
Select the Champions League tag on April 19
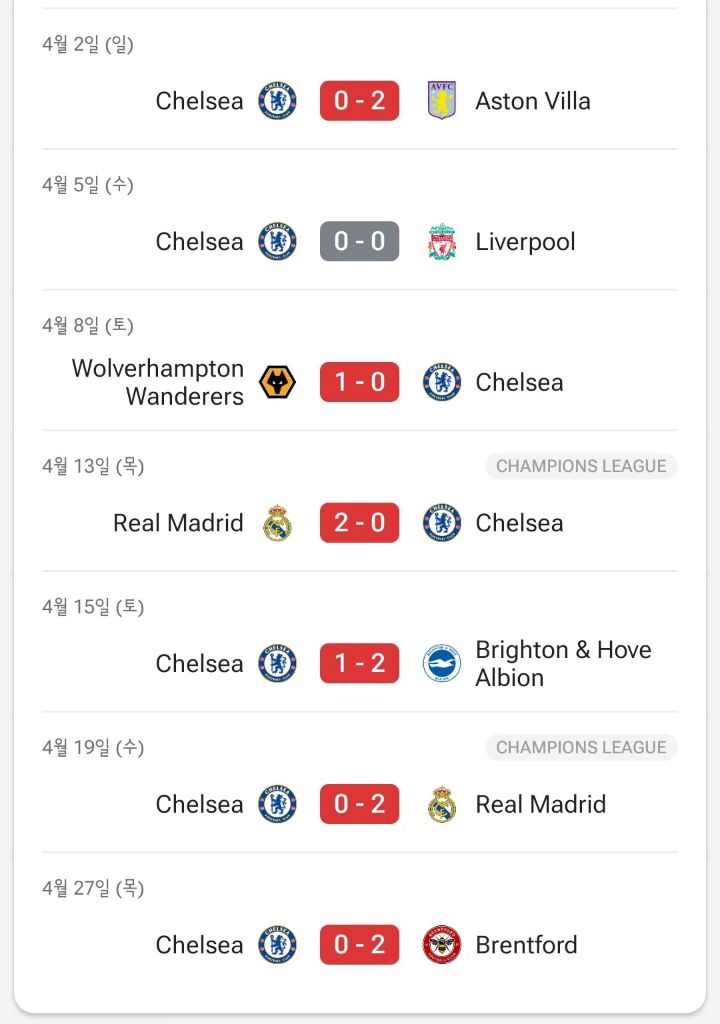click(581, 747)
